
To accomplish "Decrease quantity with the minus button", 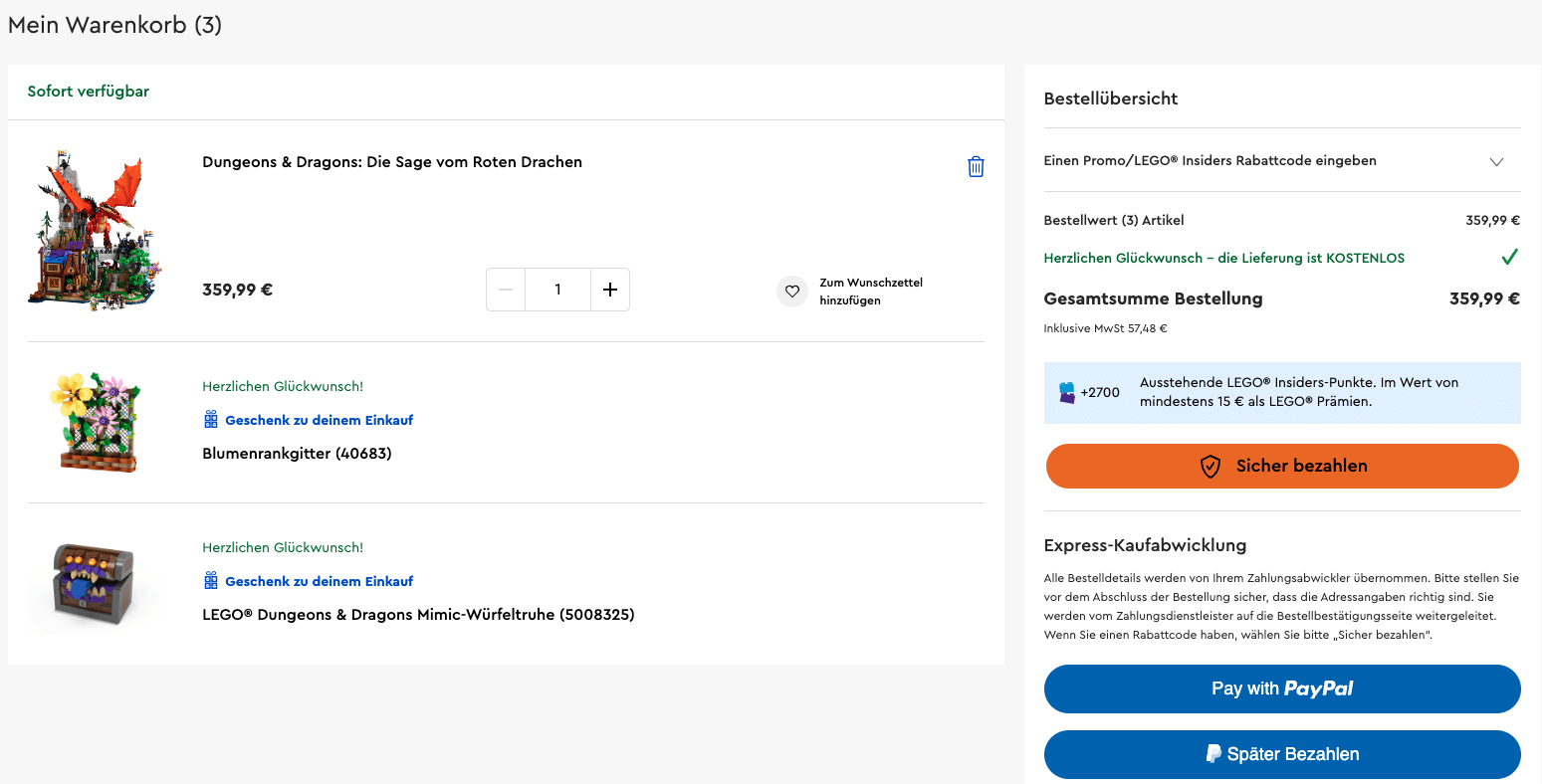I will pos(506,290).
